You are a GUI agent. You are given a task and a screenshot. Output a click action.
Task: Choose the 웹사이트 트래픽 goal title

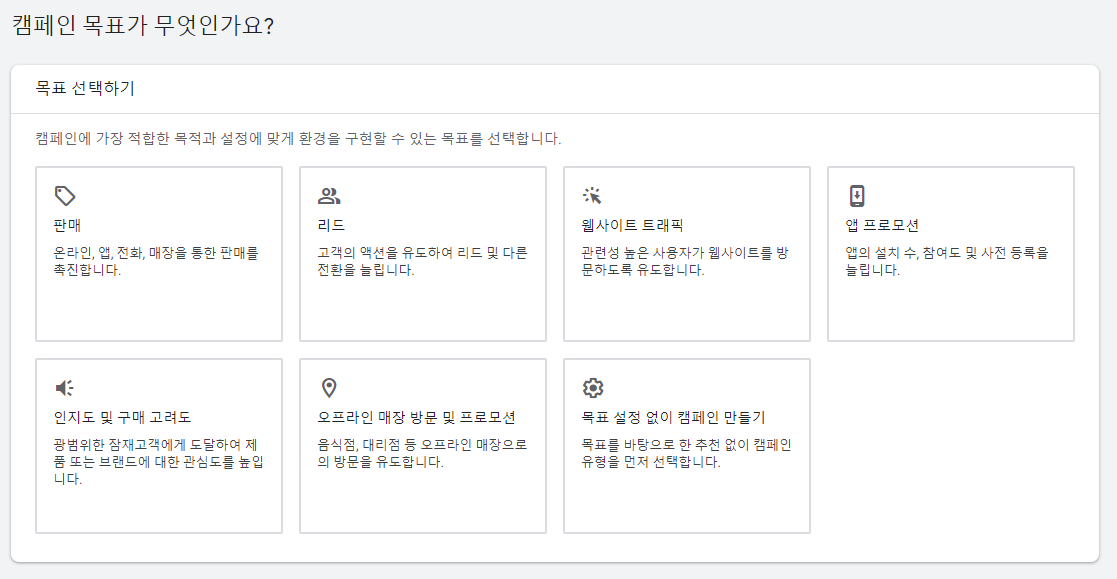633,225
